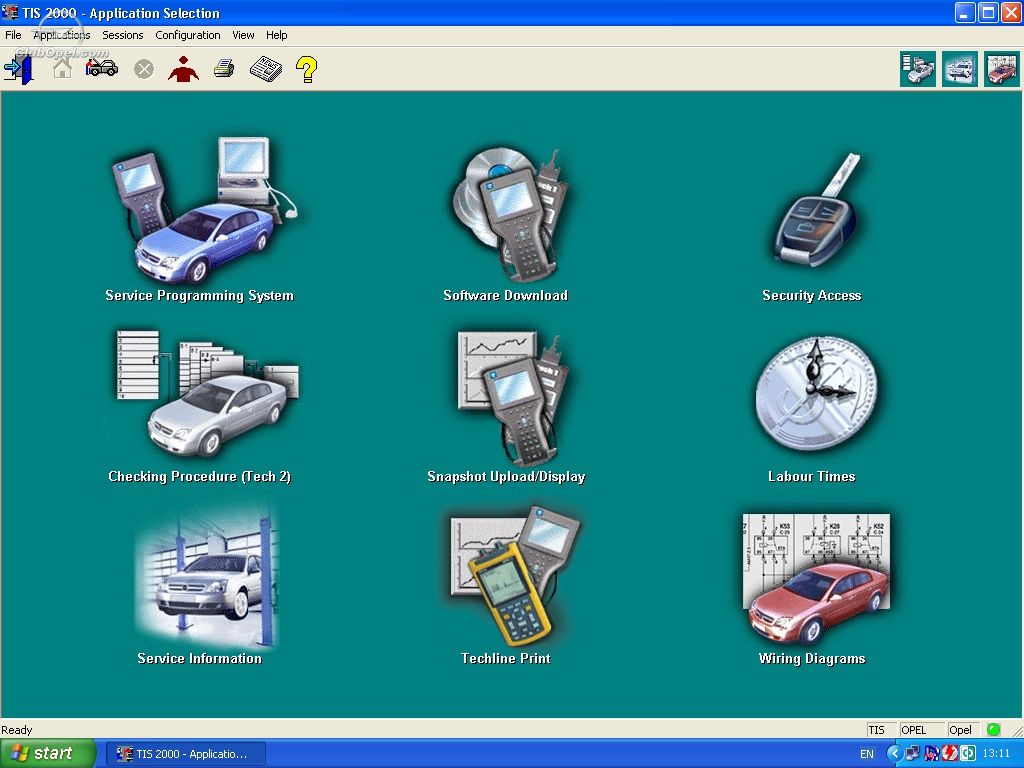
Task: Open Snapshot Upload/Display
Action: (506, 408)
